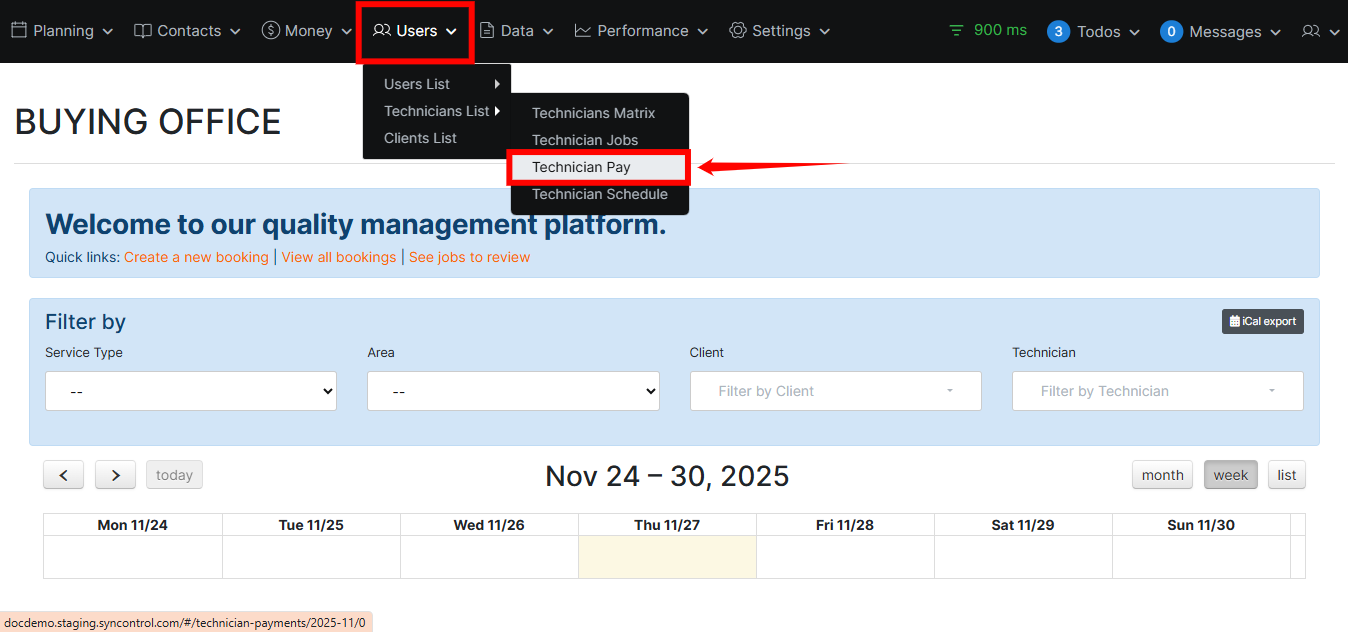Viewport: 1348px width, 632px height.
Task: Expand the Filter by Technician combo box
Action: tap(1157, 391)
